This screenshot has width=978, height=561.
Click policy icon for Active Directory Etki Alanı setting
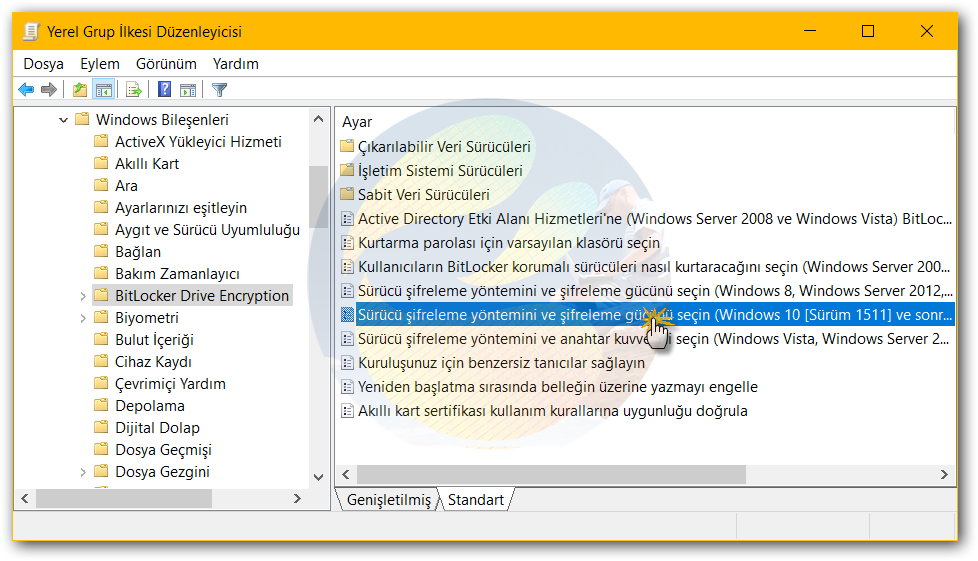pyautogui.click(x=347, y=219)
